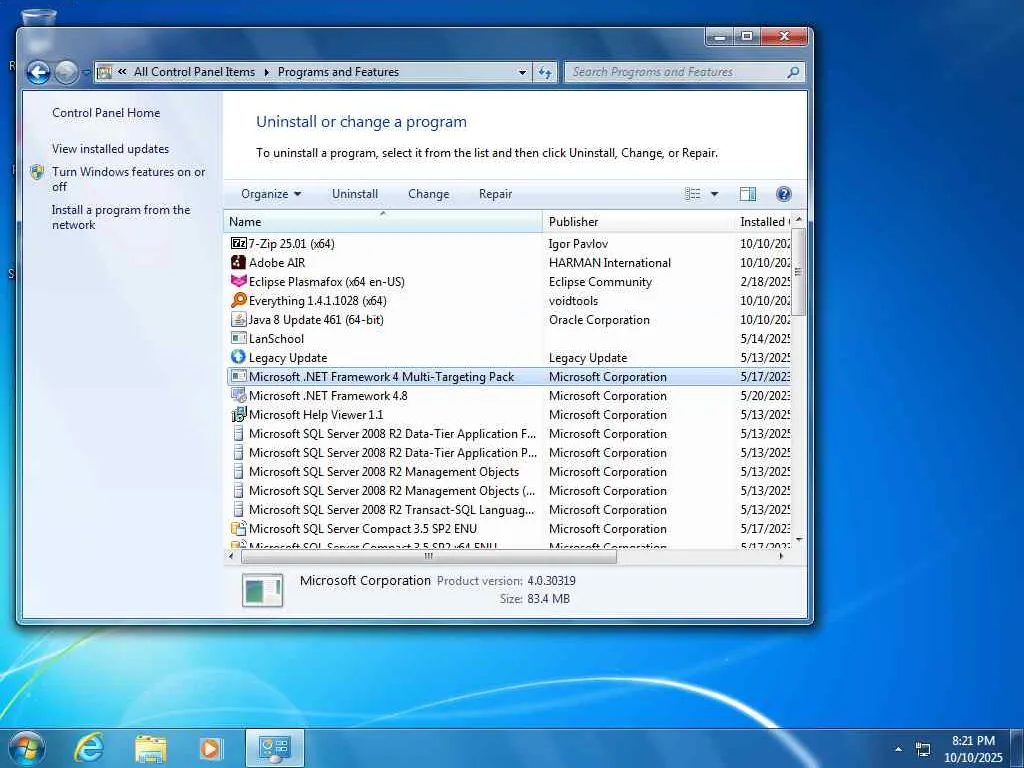
Task: Sort by the Installed On column header
Action: click(762, 221)
